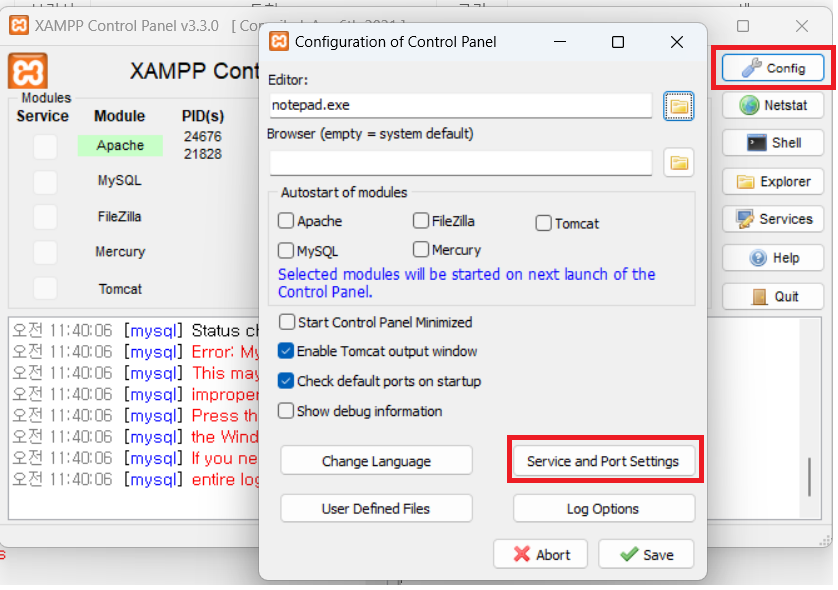Toggle MySQL service install box
Image resolution: width=838 pixels, height=590 pixels.
(x=45, y=182)
